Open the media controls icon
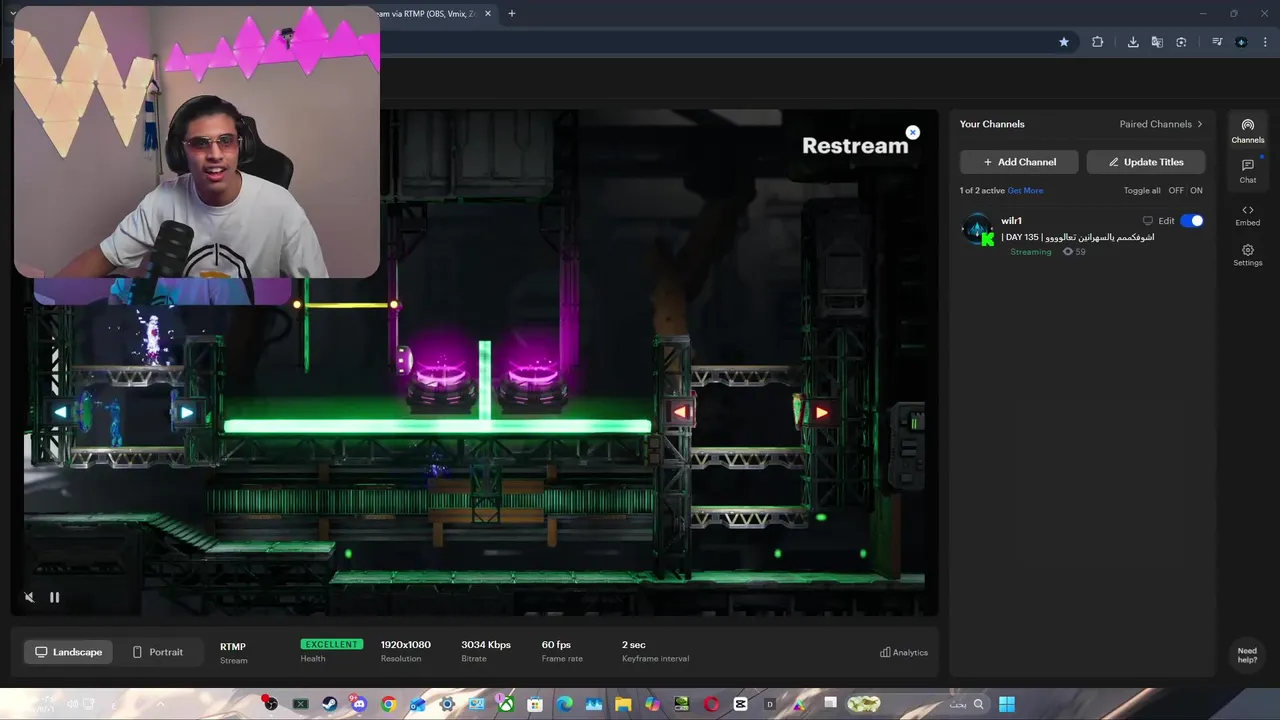Viewport: 1280px width, 720px height. 1217,42
